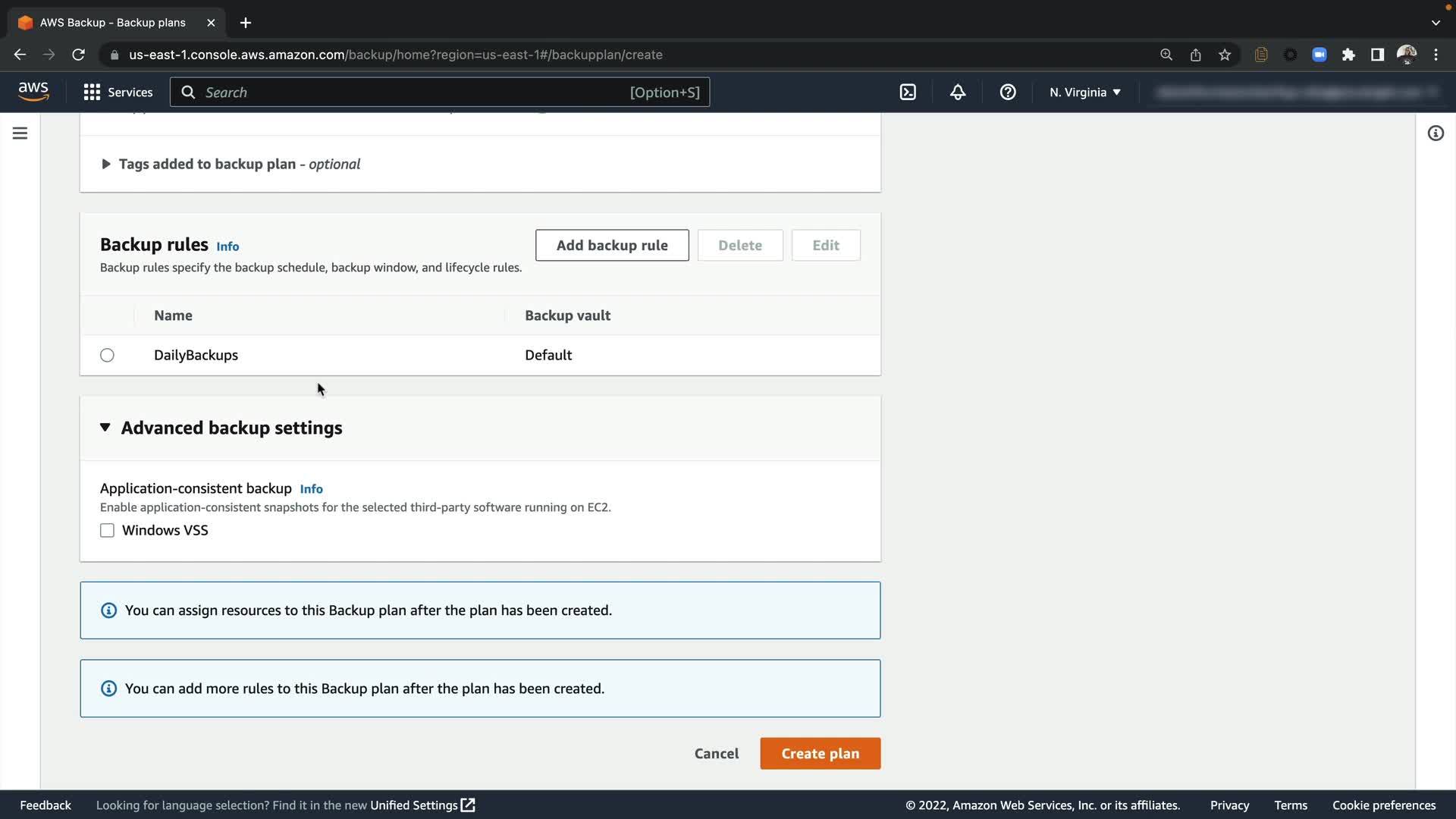Click the AWS logo home icon

(33, 92)
